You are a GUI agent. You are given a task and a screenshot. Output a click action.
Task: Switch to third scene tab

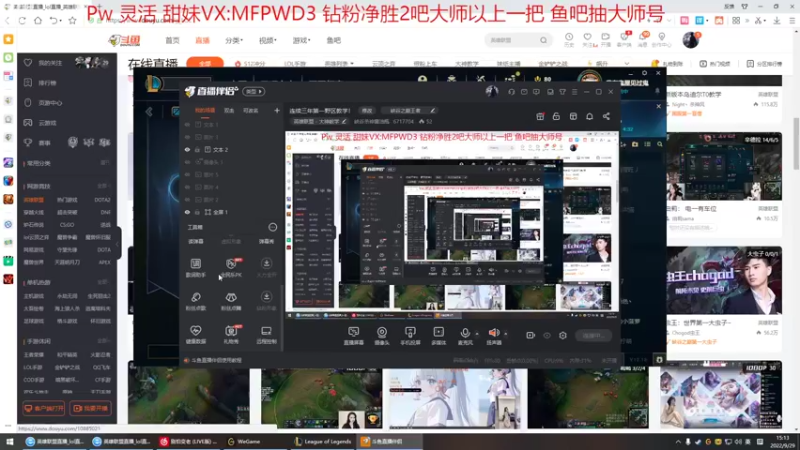coord(251,110)
